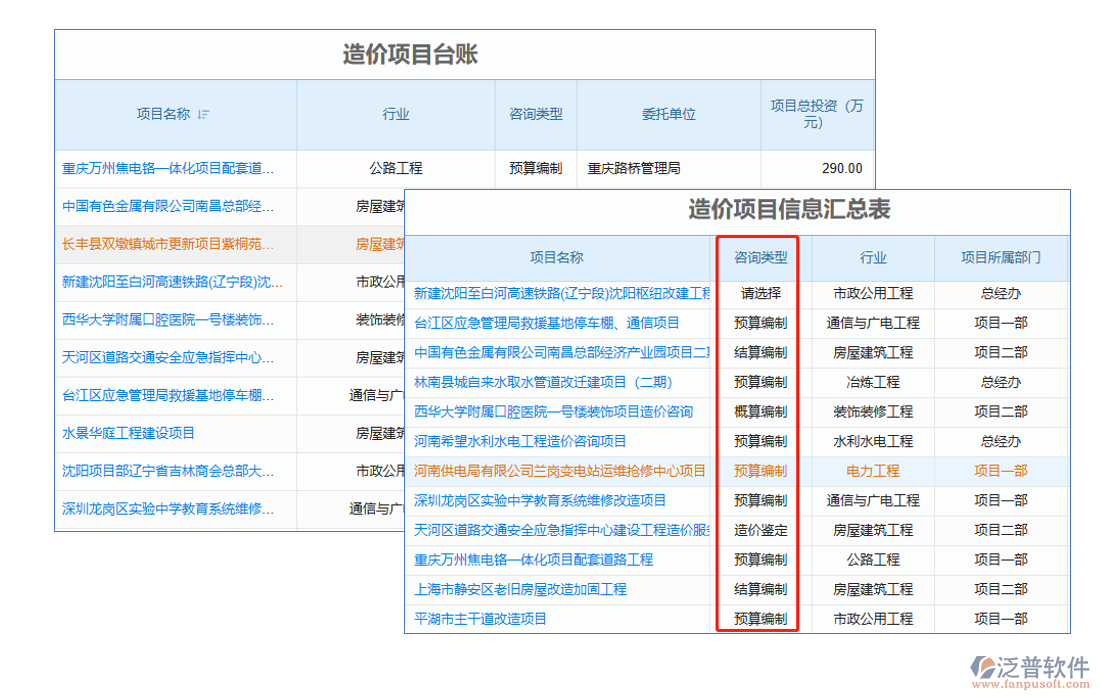Select 林南县城自来水取水管道改迁建项目（二期）link
Image resolution: width=1100 pixels, height=700 pixels.
(x=543, y=382)
